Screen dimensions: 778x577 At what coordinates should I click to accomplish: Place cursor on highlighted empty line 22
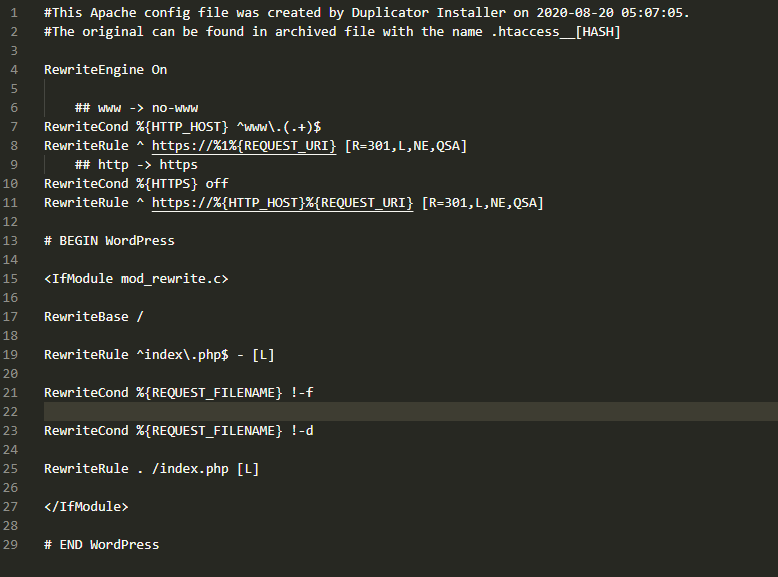tap(400, 412)
